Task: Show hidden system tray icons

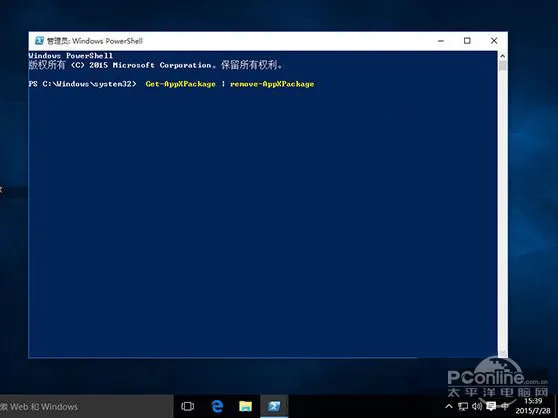Action: click(449, 406)
